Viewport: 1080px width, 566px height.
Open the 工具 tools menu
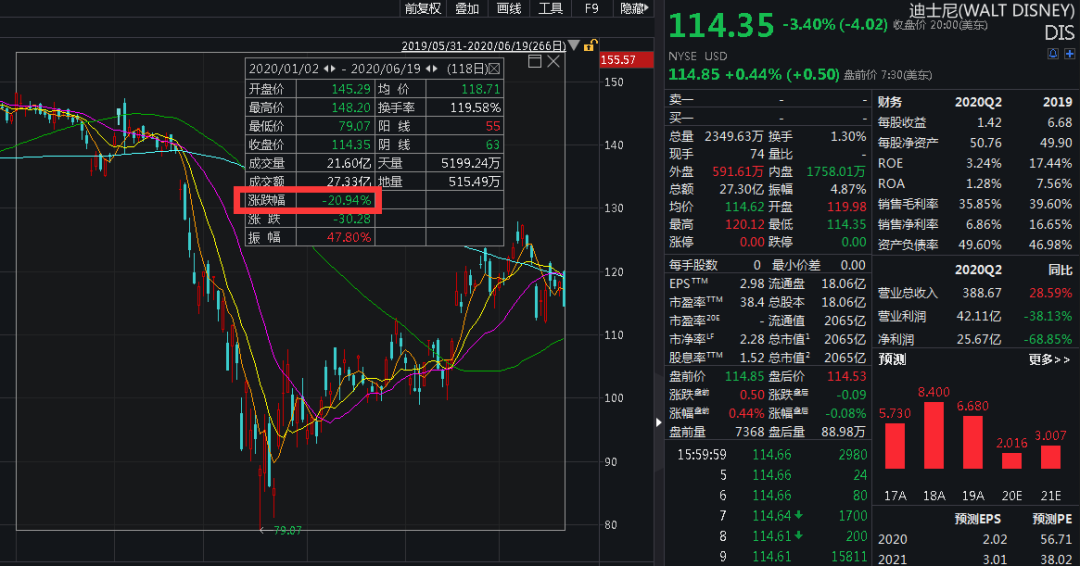pyautogui.click(x=551, y=9)
